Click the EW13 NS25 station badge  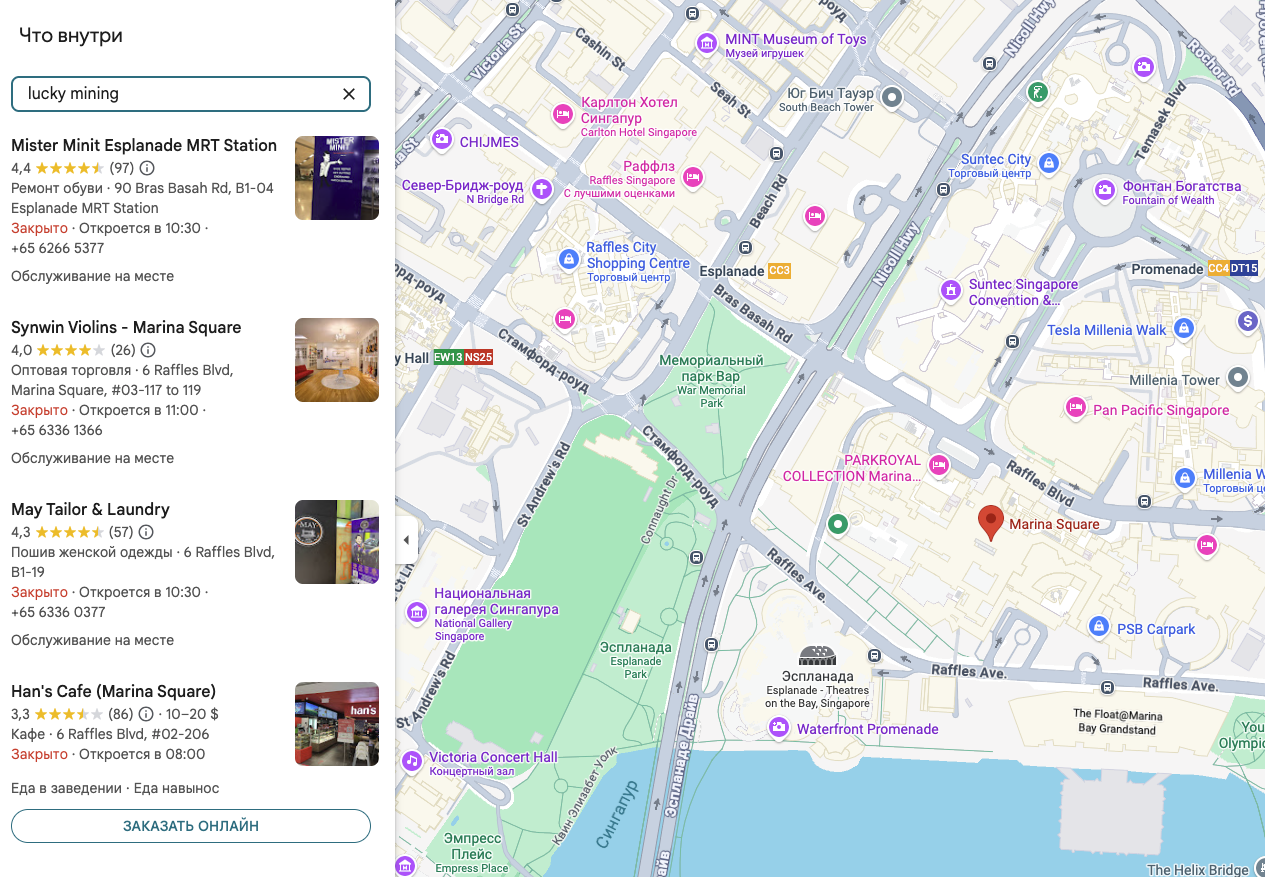click(x=463, y=357)
